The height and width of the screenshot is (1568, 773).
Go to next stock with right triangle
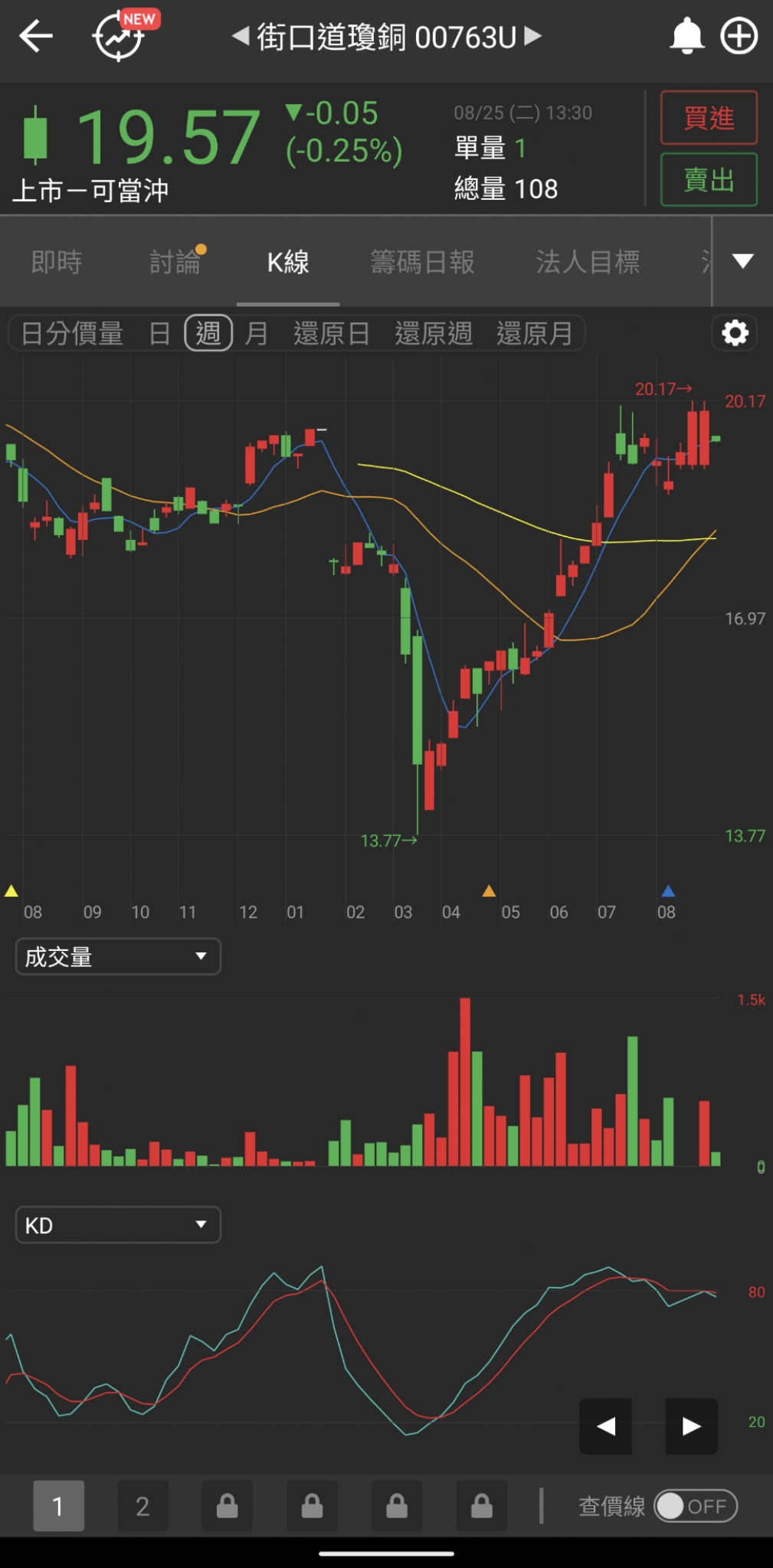pos(533,36)
